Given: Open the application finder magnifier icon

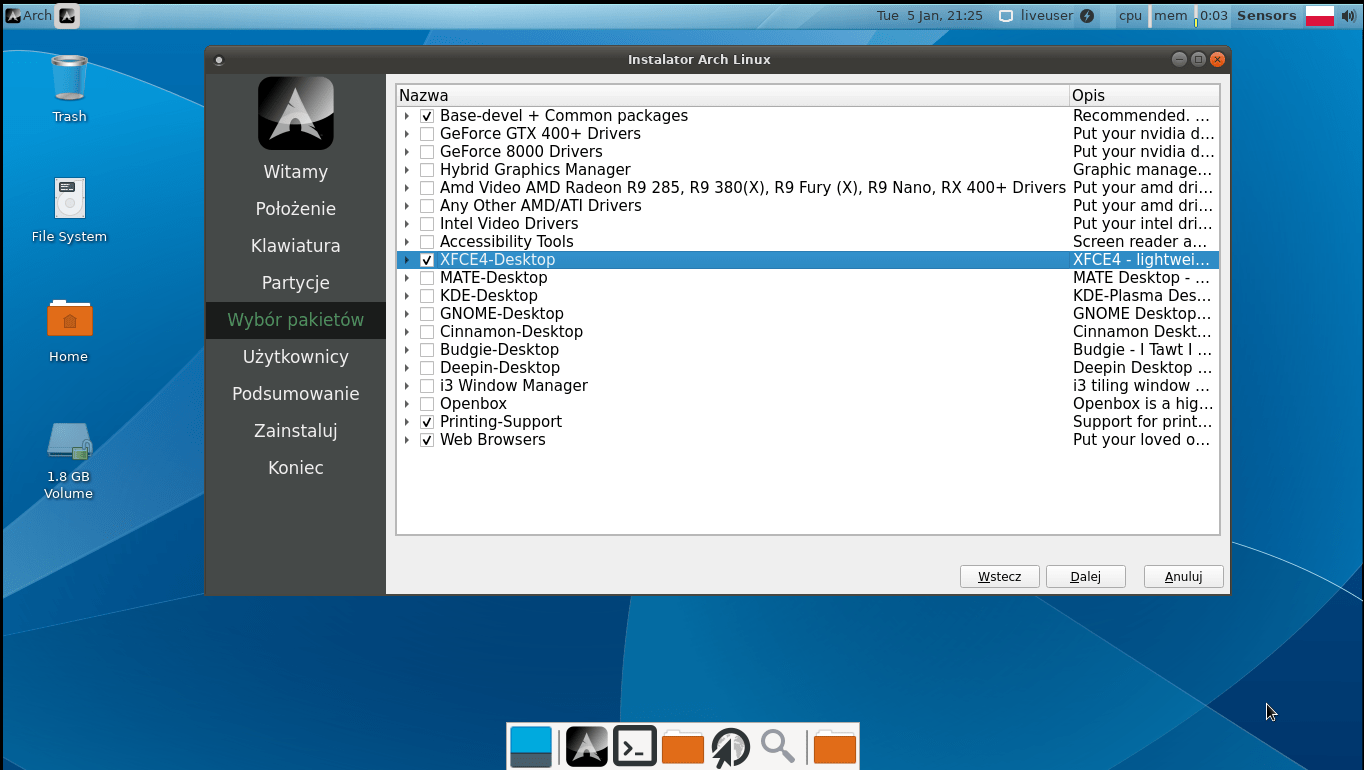Looking at the screenshot, I should (778, 746).
